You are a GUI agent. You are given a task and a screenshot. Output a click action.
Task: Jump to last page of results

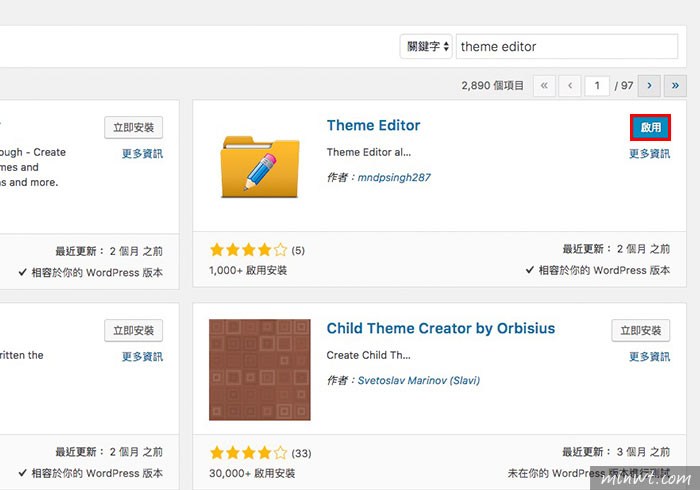[x=675, y=86]
